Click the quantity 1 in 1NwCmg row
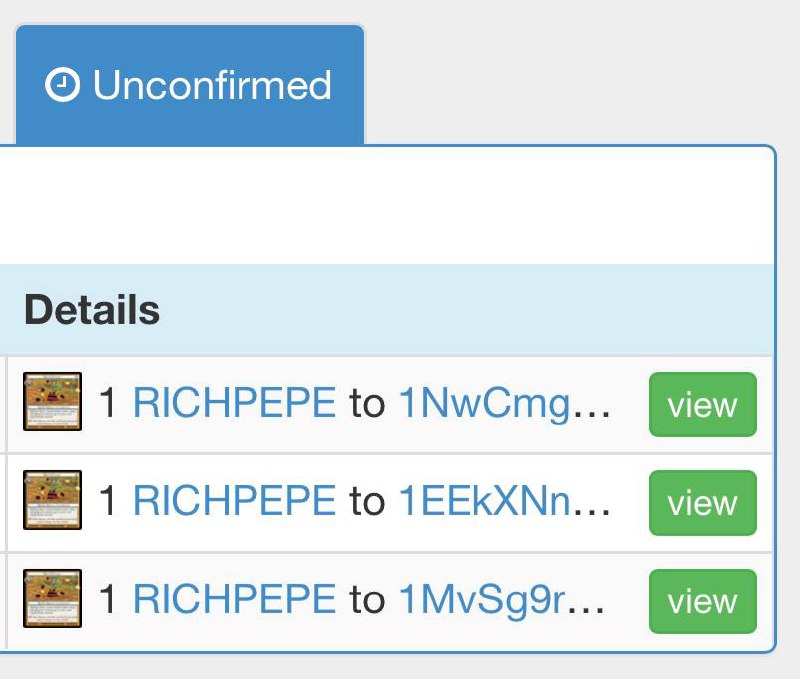This screenshot has height=679, width=800. (x=108, y=403)
